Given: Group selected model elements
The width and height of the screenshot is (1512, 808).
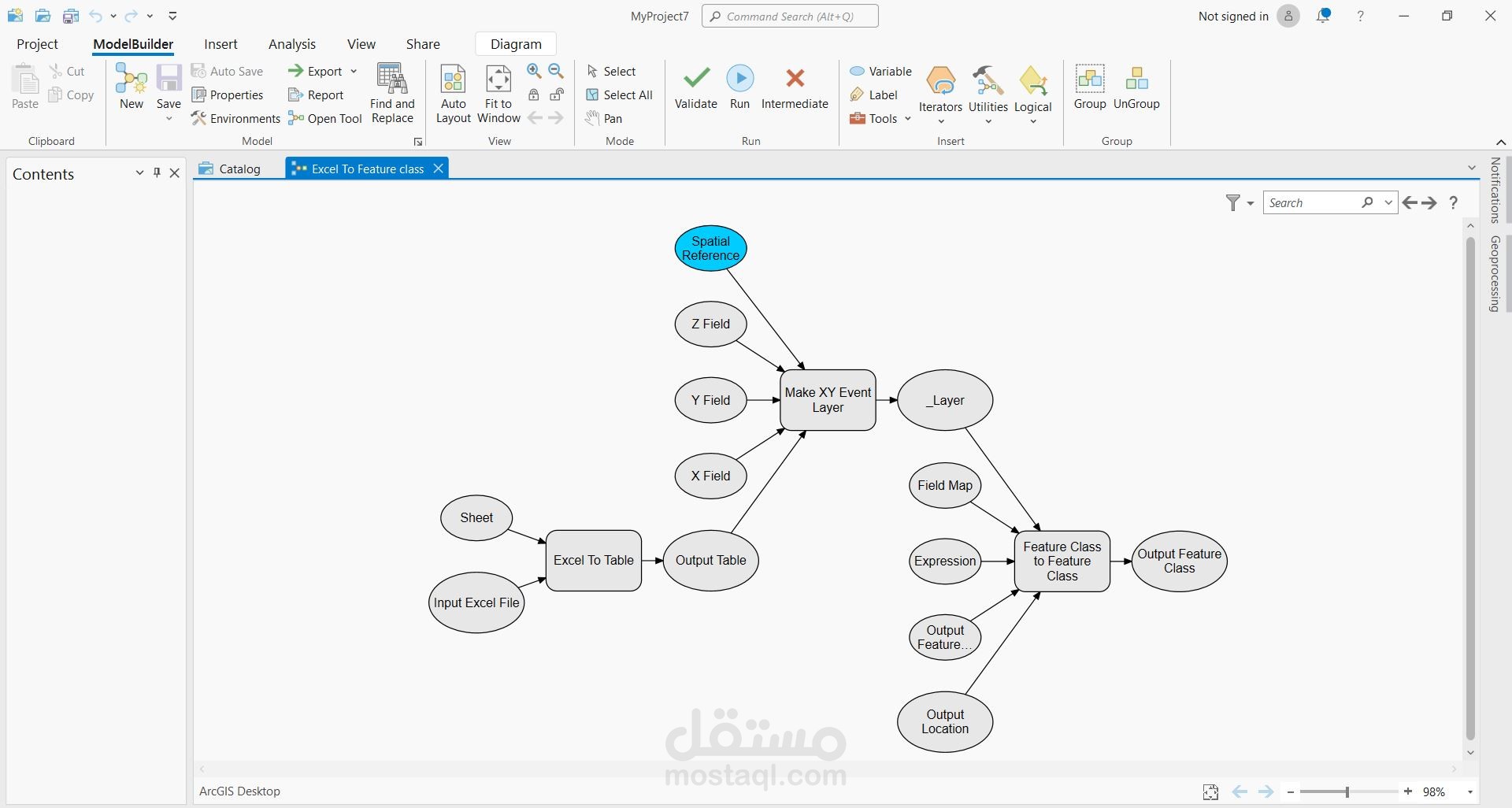Looking at the screenshot, I should tap(1090, 87).
